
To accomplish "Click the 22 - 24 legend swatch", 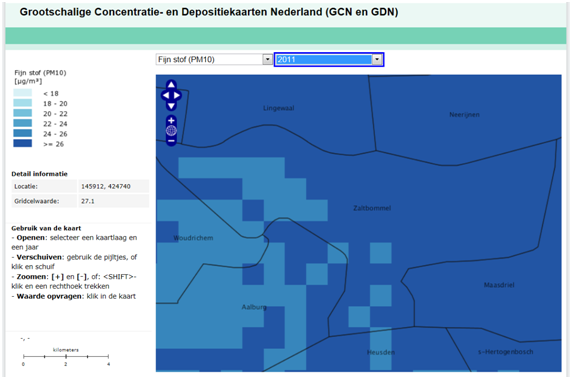I will (x=23, y=123).
